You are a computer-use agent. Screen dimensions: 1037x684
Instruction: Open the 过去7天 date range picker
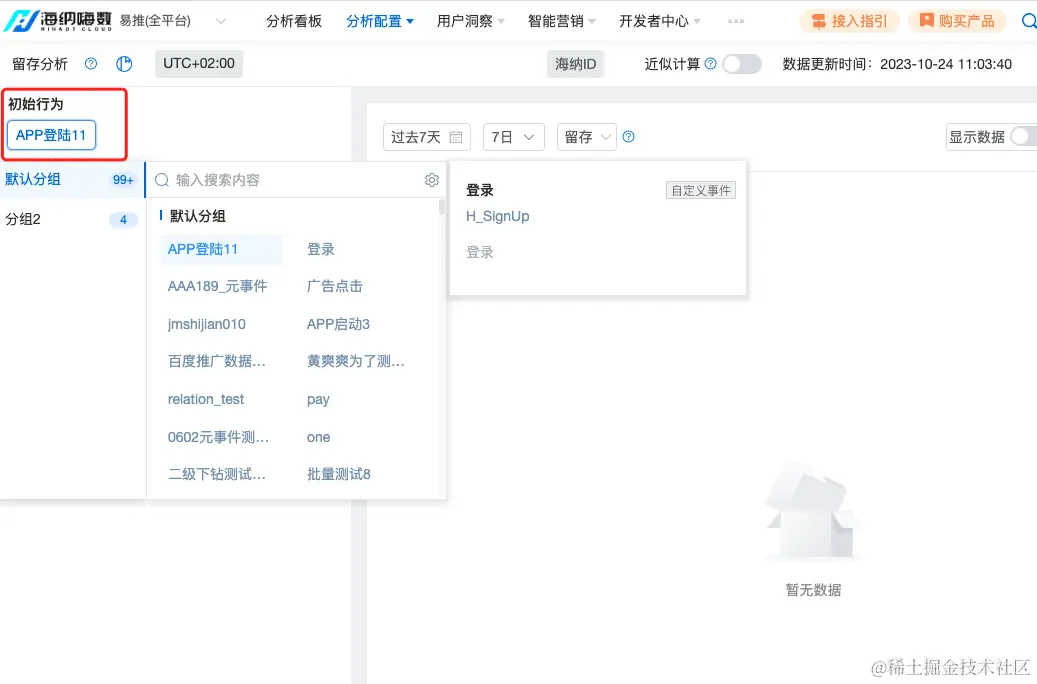click(x=427, y=137)
